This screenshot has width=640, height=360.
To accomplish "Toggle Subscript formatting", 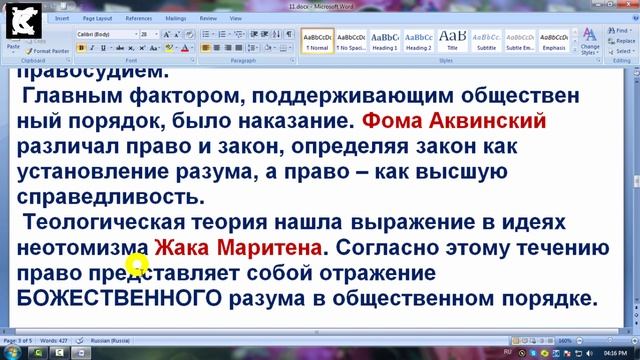I will [131, 48].
